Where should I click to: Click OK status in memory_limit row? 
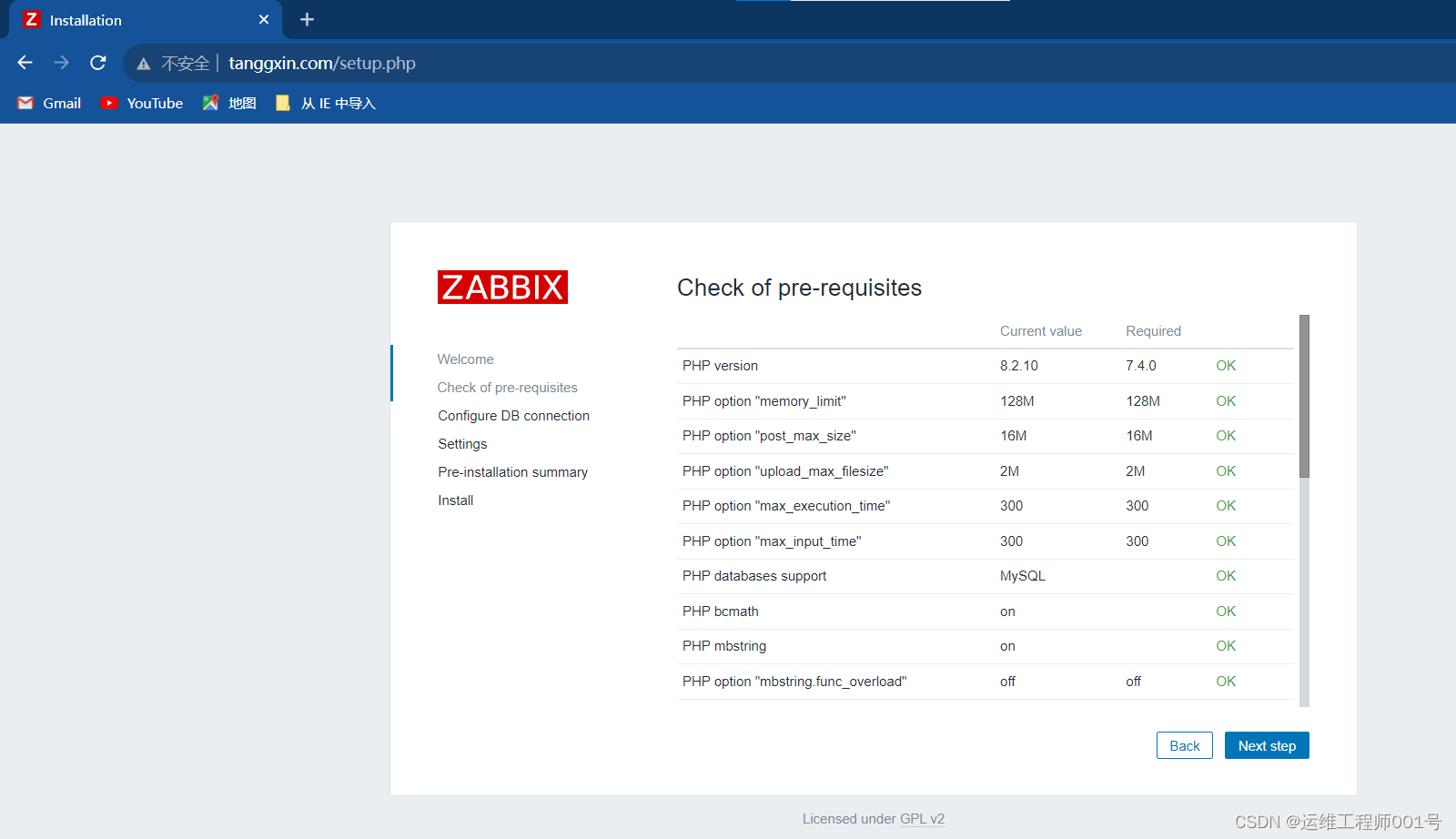[1226, 401]
